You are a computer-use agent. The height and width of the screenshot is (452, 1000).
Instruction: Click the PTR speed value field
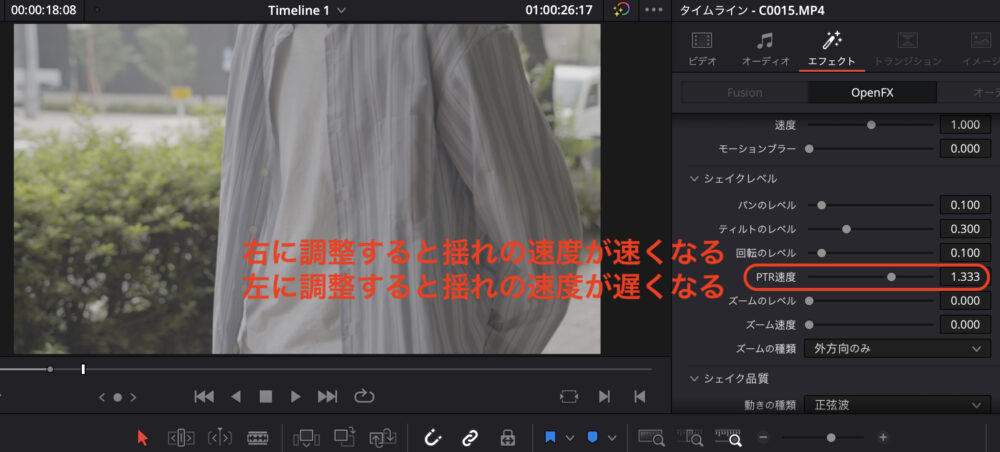click(x=960, y=275)
